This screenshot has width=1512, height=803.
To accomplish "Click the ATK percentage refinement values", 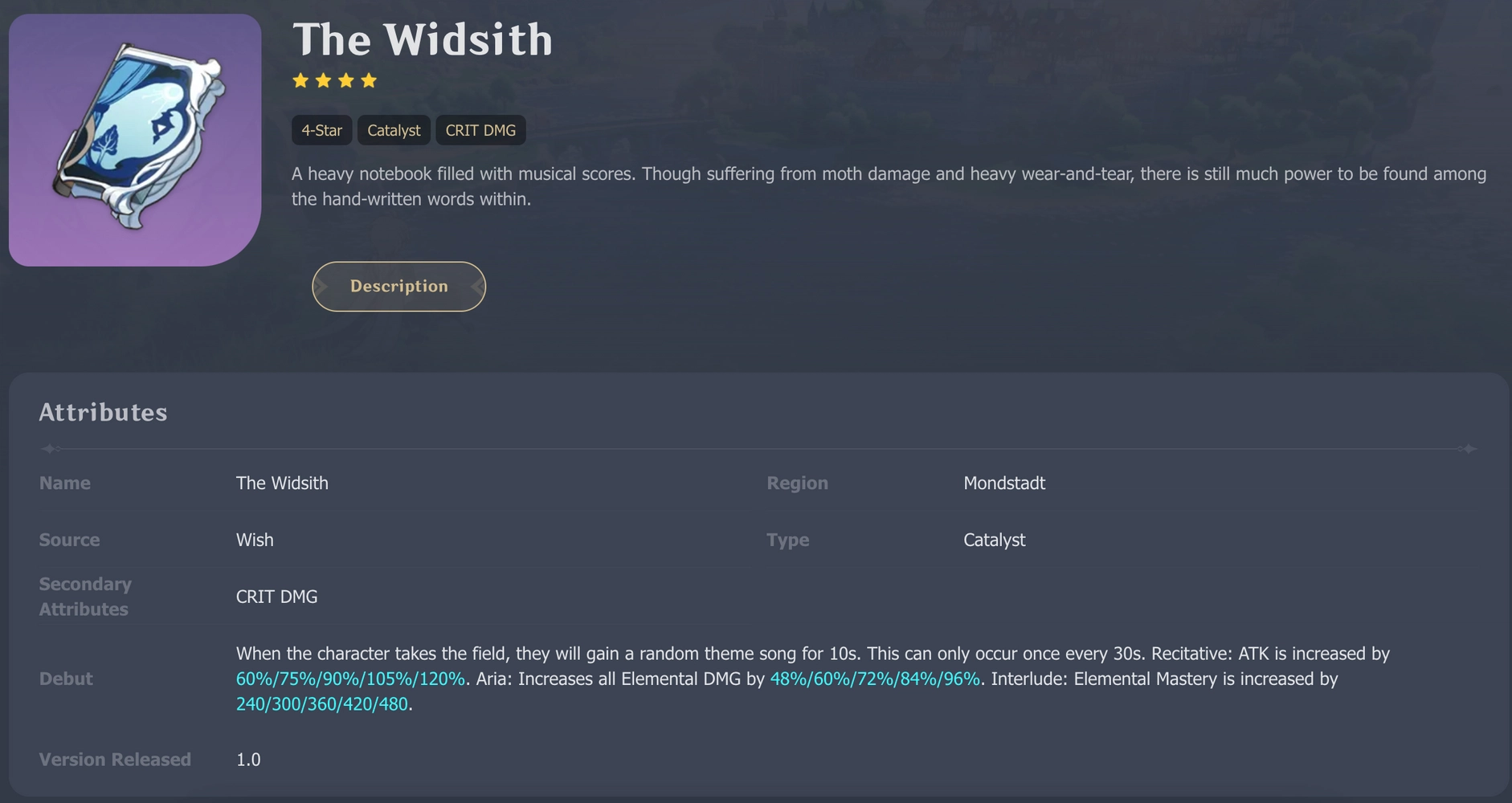I will (350, 679).
